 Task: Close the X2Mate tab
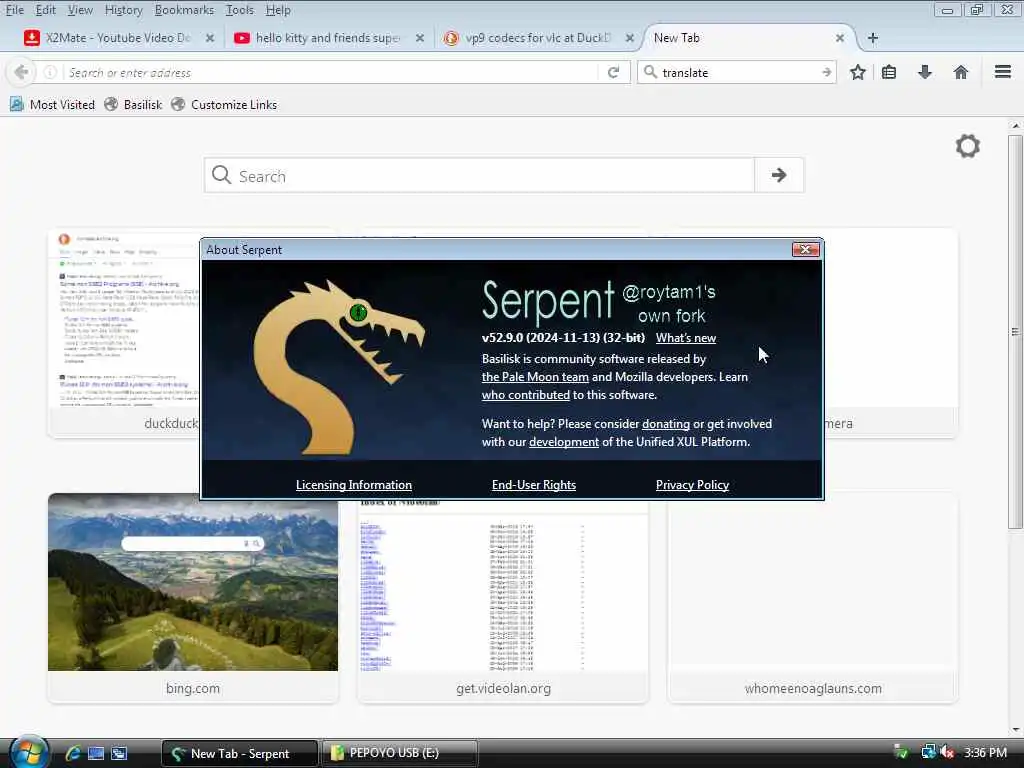(210, 38)
